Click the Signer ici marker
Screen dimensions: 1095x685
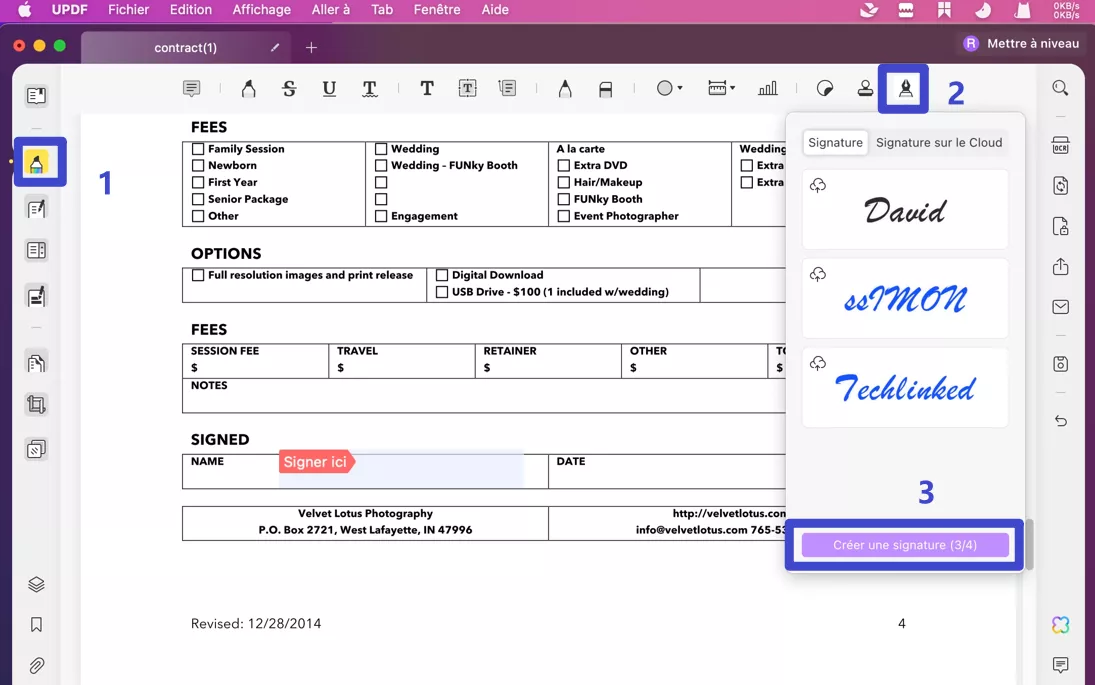[316, 462]
